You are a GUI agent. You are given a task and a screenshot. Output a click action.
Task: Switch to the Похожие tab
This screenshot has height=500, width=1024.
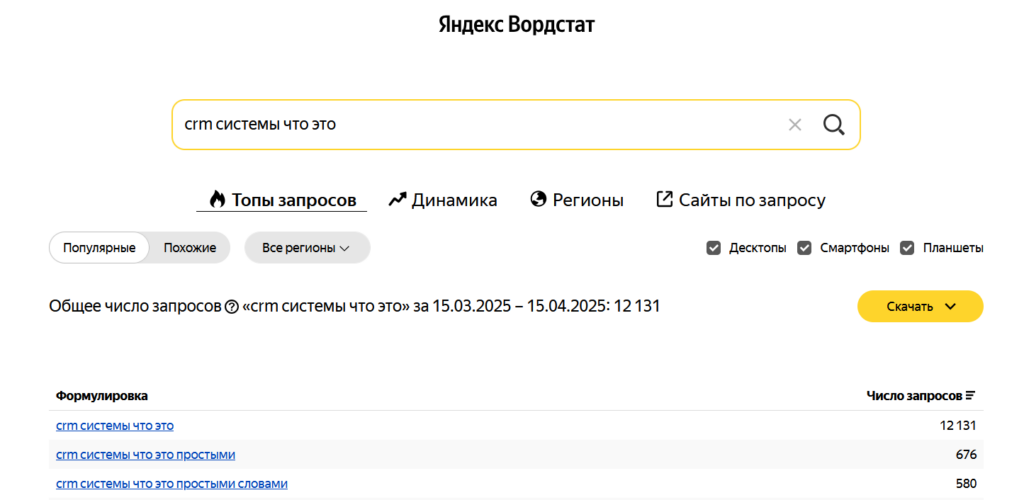pos(190,248)
